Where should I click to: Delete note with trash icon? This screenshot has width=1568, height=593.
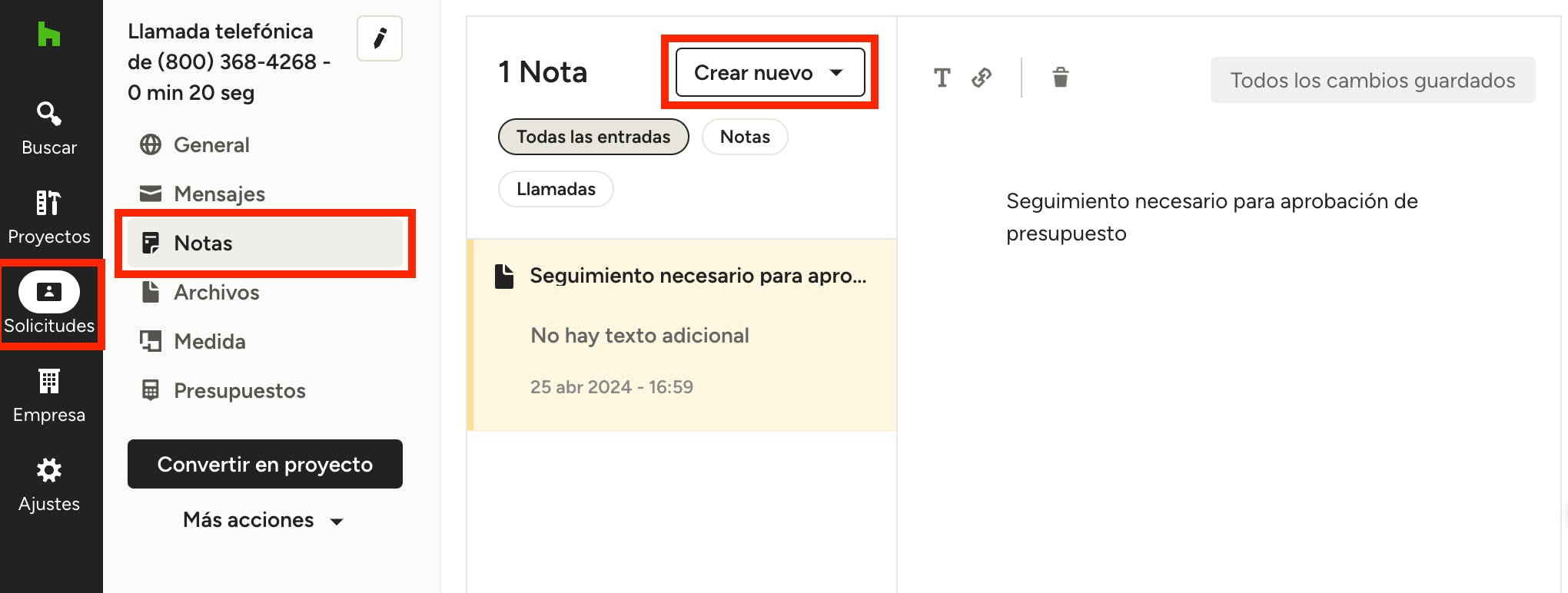point(1061,78)
